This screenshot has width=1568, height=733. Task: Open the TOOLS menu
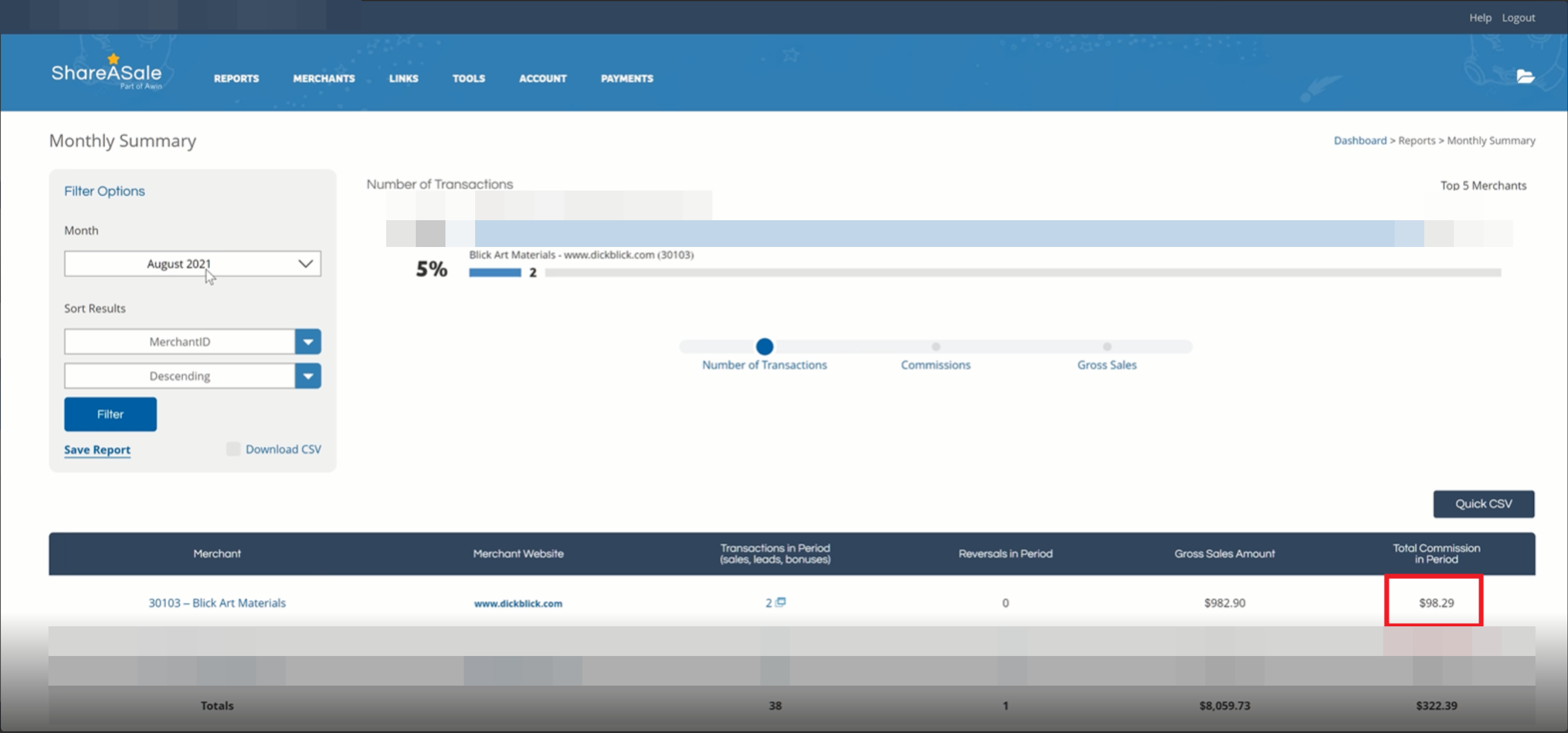pos(469,79)
